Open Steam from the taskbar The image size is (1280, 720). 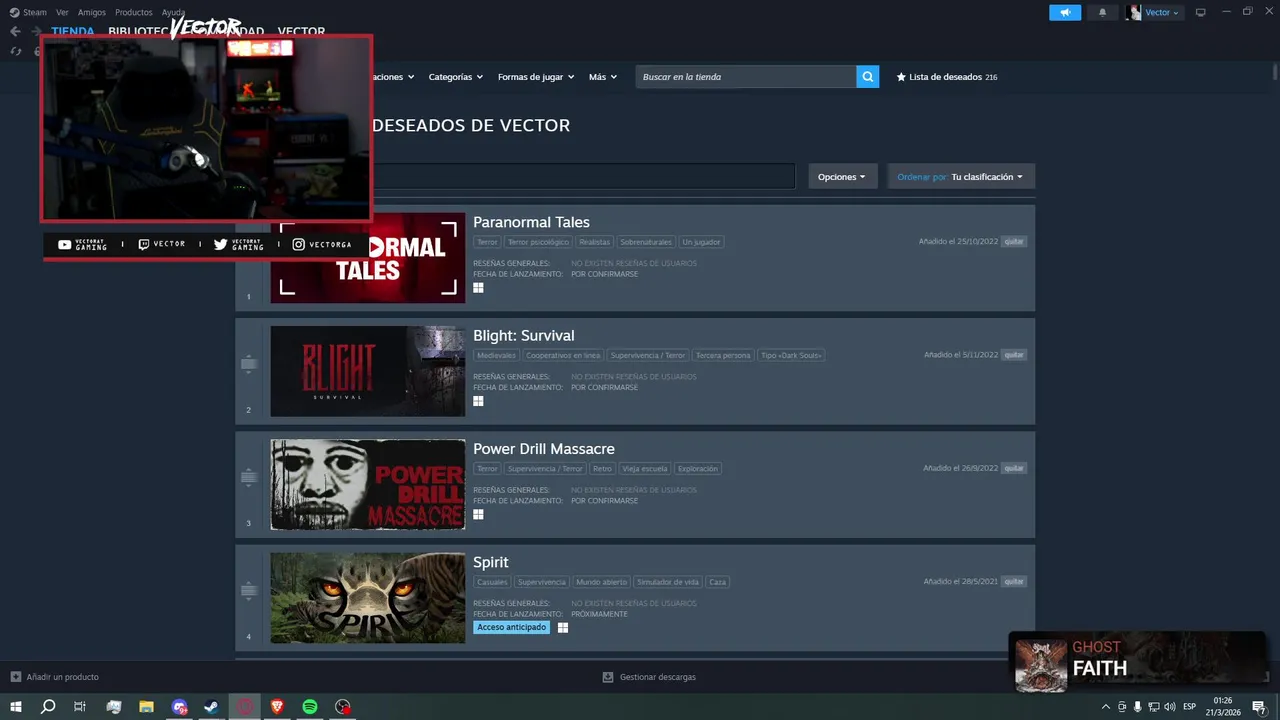click(x=212, y=707)
